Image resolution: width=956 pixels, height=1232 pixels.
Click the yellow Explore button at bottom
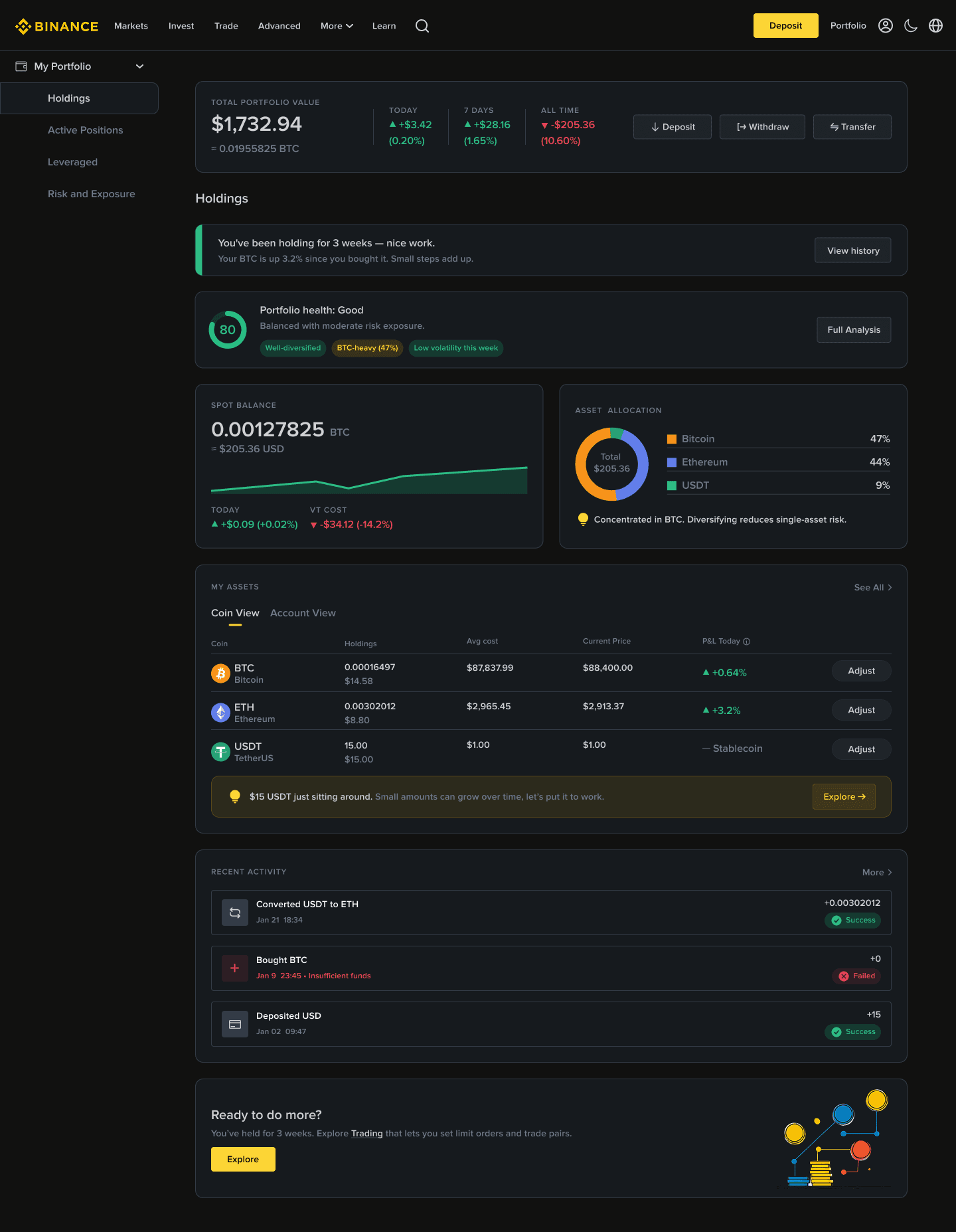pos(243,1160)
